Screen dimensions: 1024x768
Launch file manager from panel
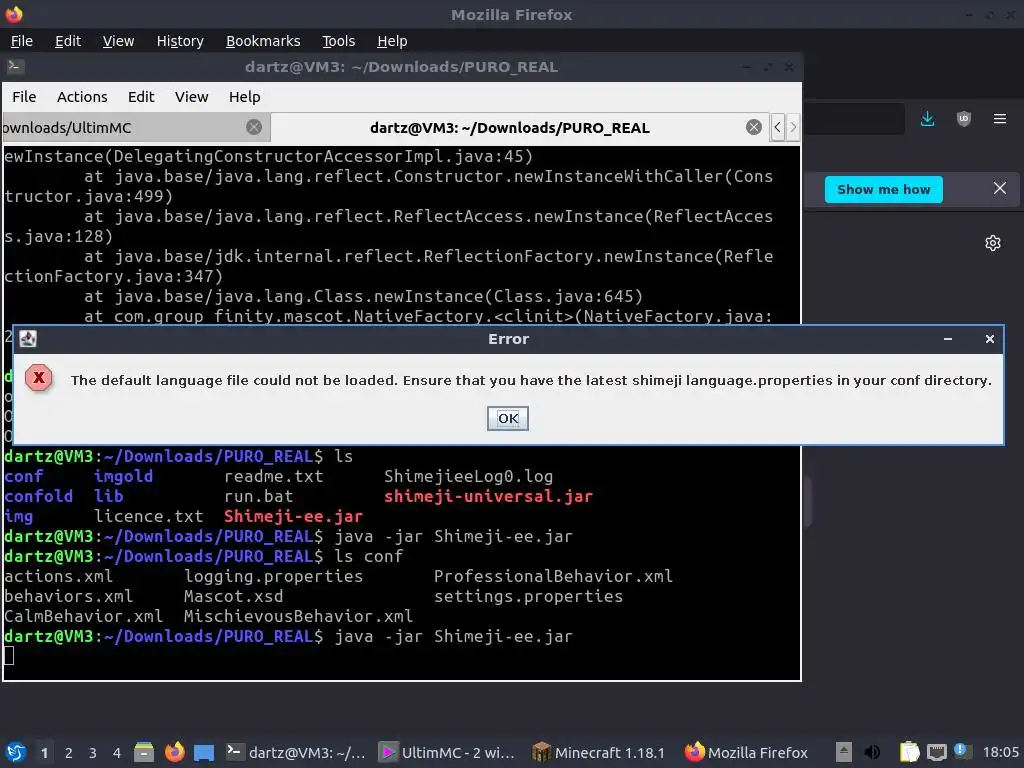coord(144,752)
